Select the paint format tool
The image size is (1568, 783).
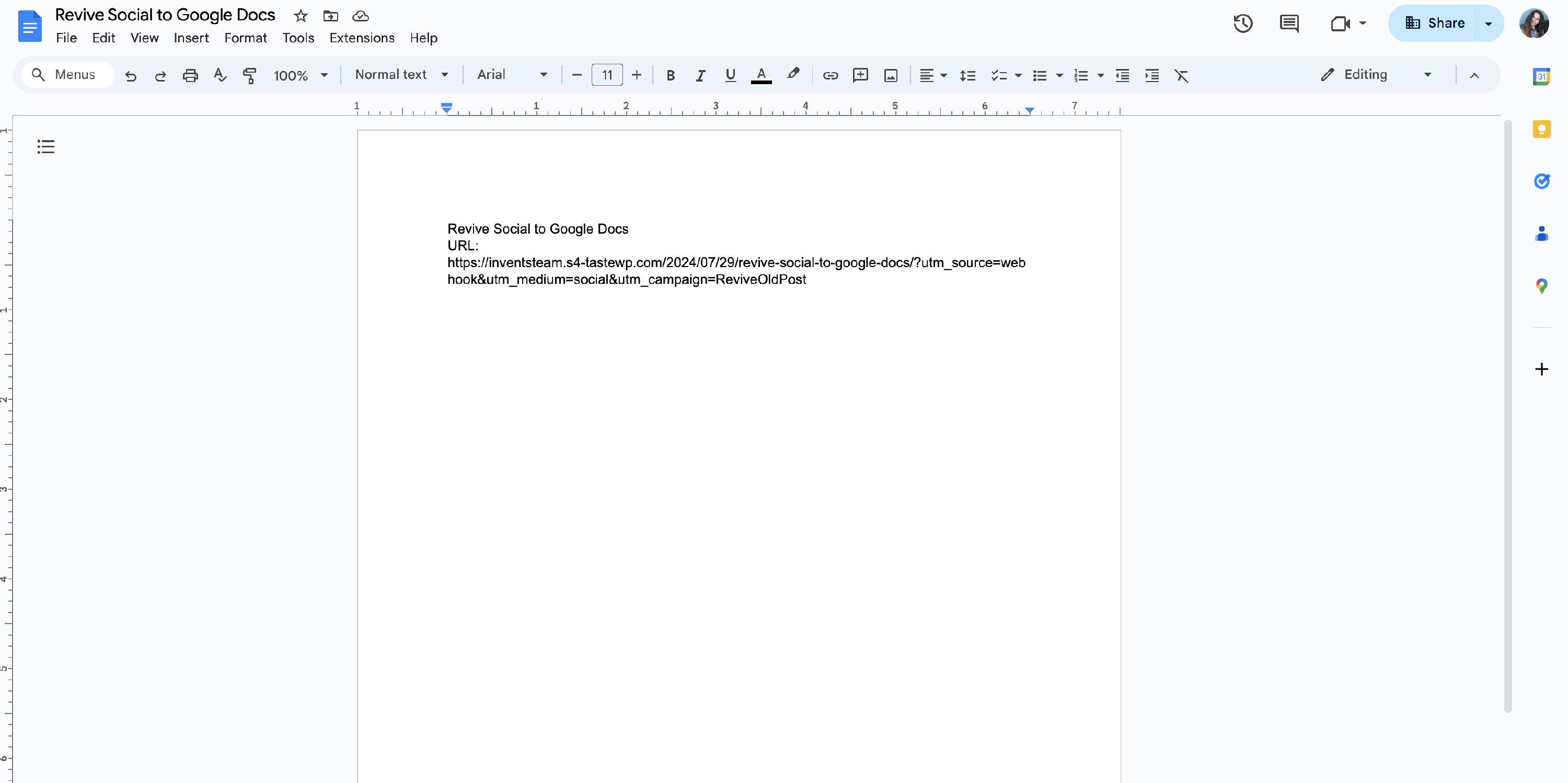tap(249, 75)
